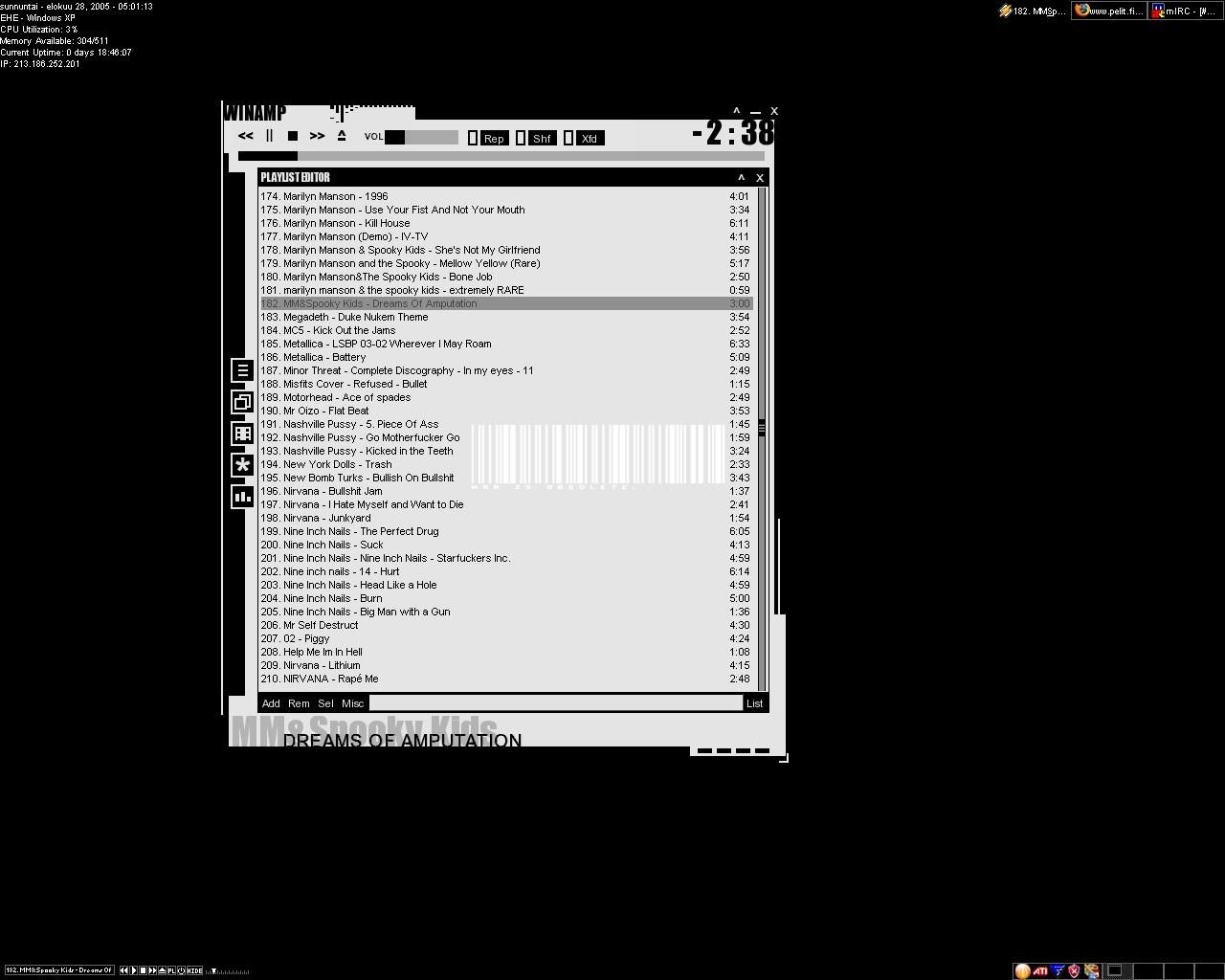
Task: Adjust the Winamp VOL slider
Action: pyautogui.click(x=421, y=138)
